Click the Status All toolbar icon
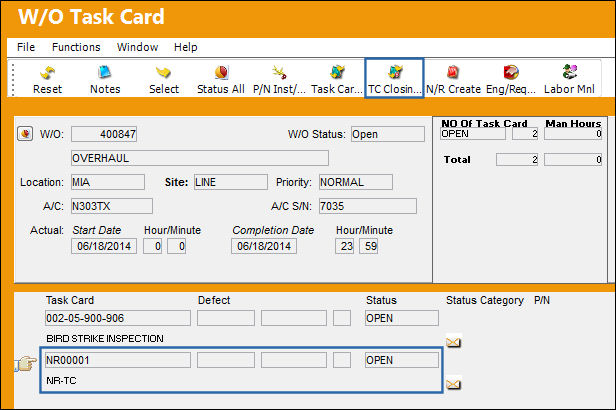 [x=221, y=80]
